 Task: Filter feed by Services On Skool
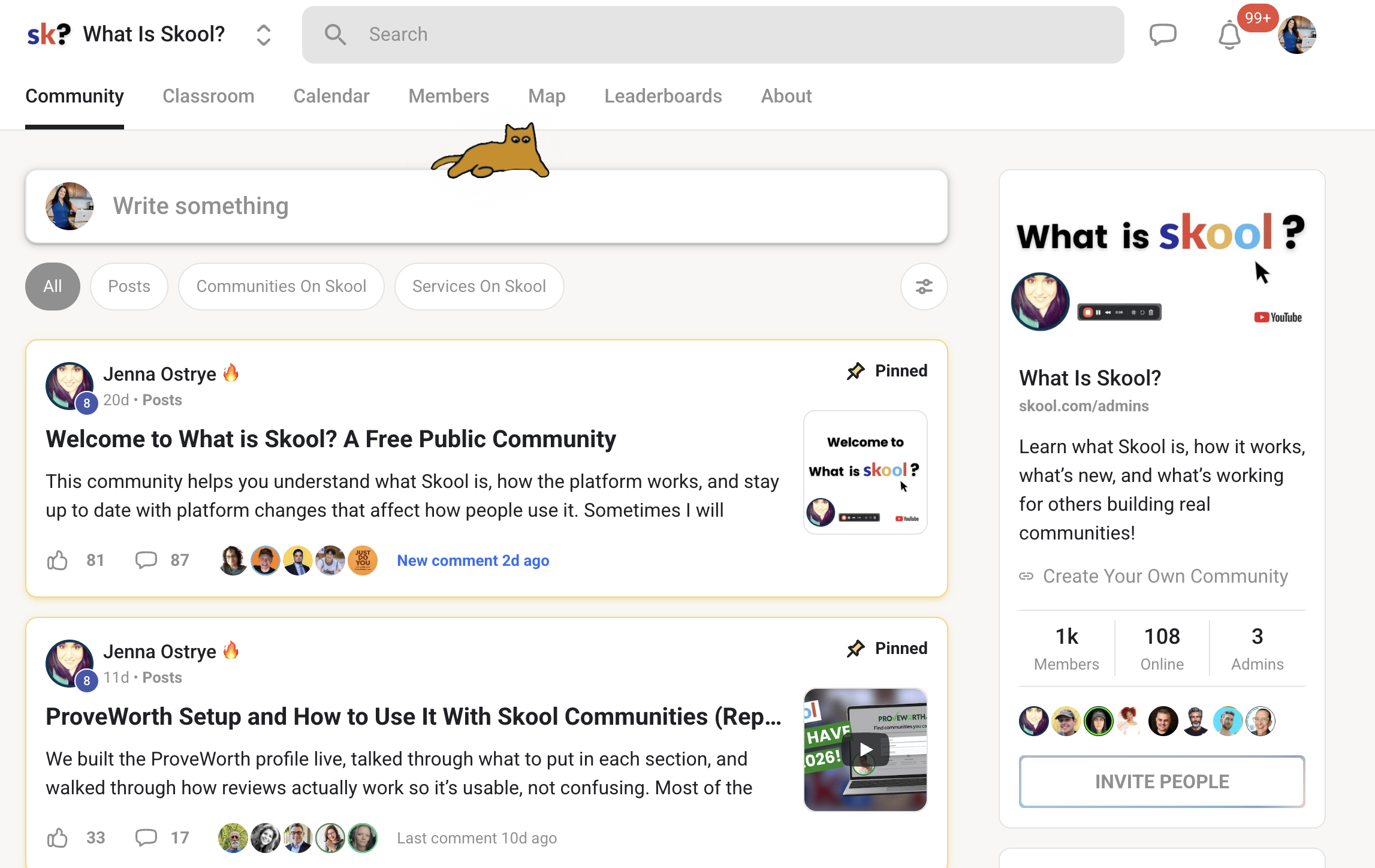[x=479, y=287]
